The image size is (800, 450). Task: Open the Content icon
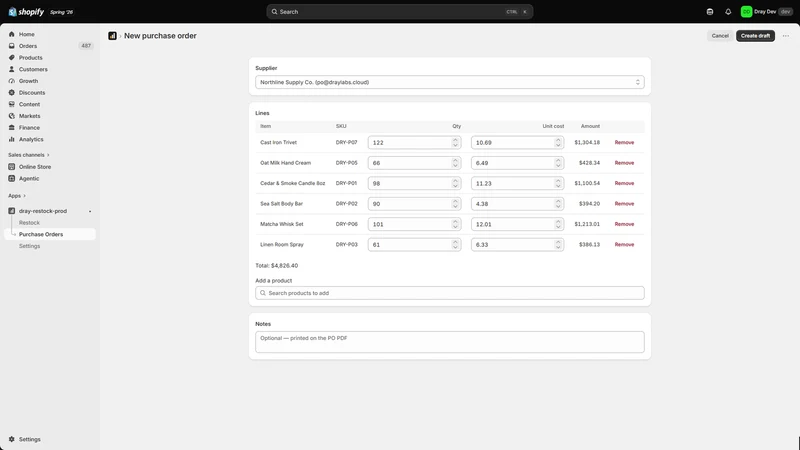point(12,104)
